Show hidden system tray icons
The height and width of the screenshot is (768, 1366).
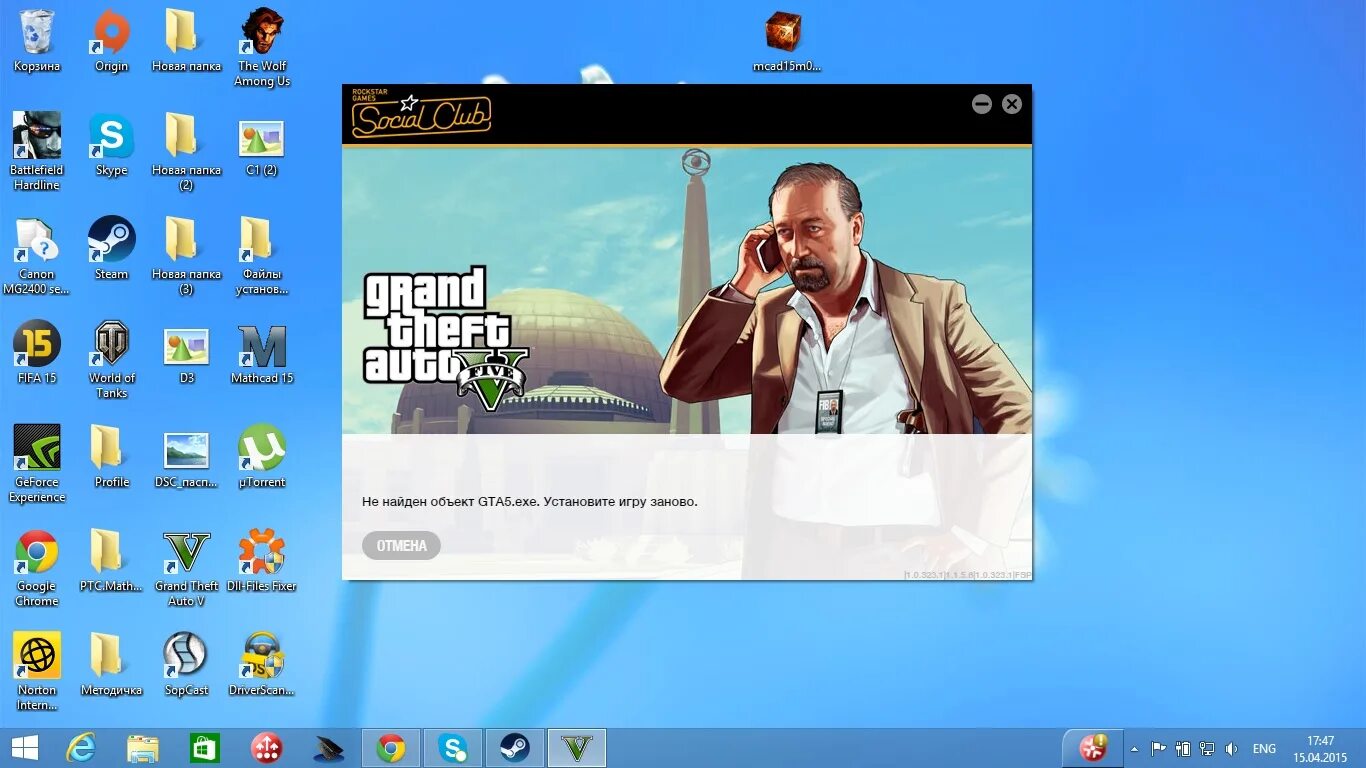tap(1134, 748)
